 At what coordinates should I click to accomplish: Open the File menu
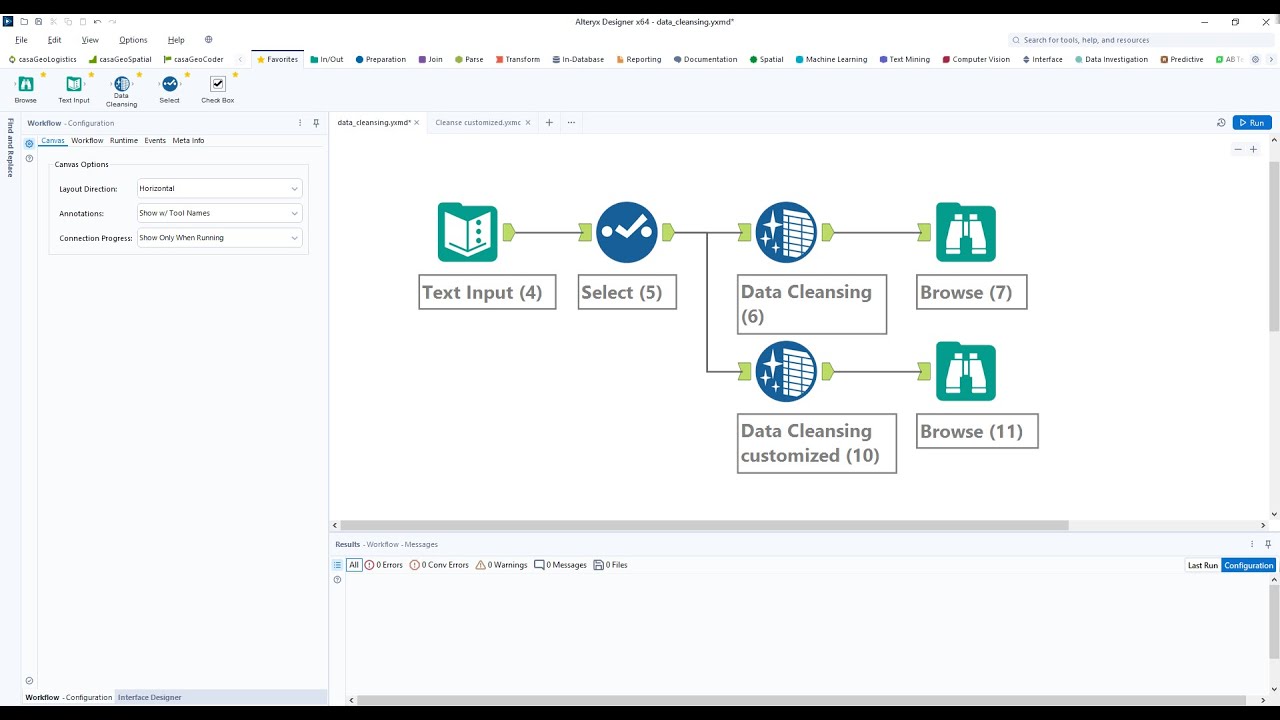pos(21,40)
